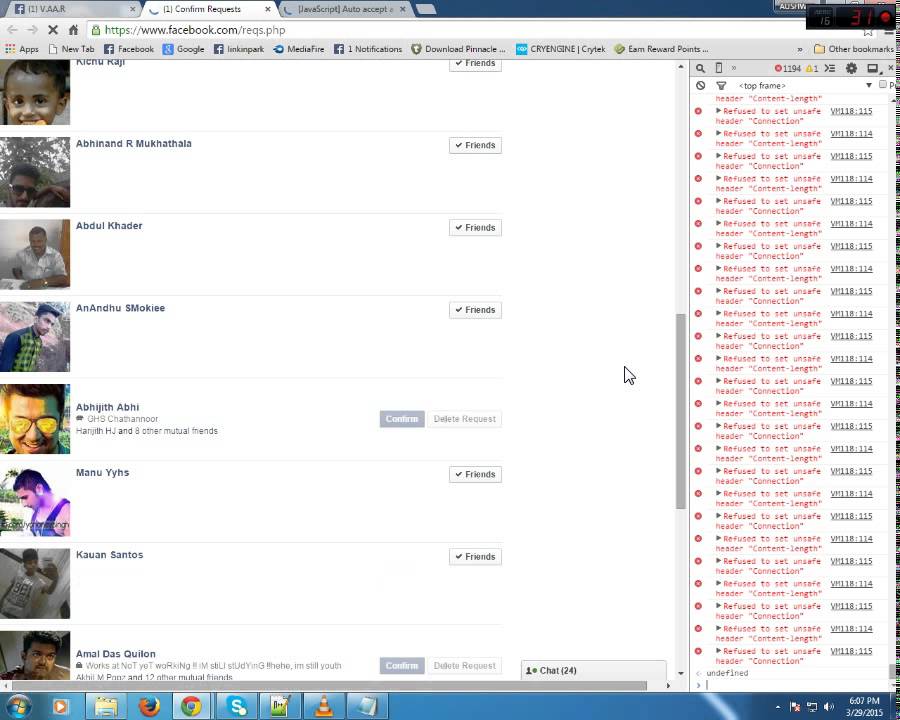Screen dimensions: 900x720
Task: Open MediaFire bookmark
Action: (x=299, y=49)
